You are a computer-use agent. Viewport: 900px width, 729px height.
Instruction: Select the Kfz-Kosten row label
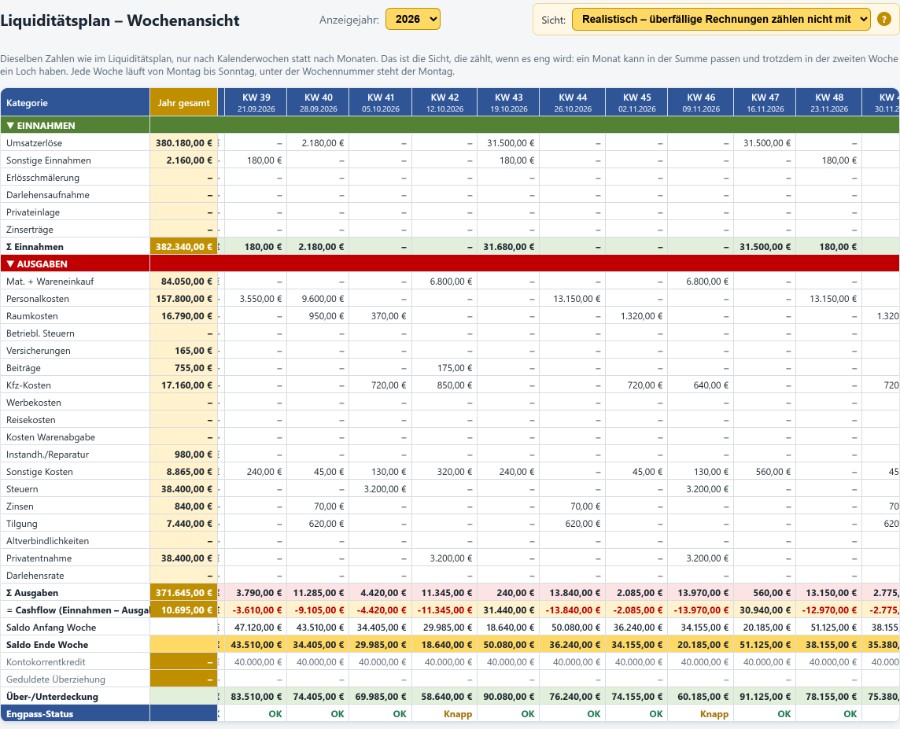click(28, 385)
